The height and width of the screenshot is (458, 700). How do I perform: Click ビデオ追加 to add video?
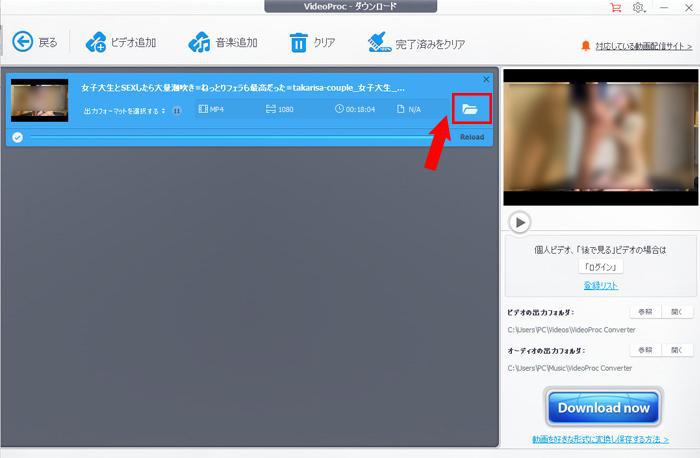pos(121,42)
